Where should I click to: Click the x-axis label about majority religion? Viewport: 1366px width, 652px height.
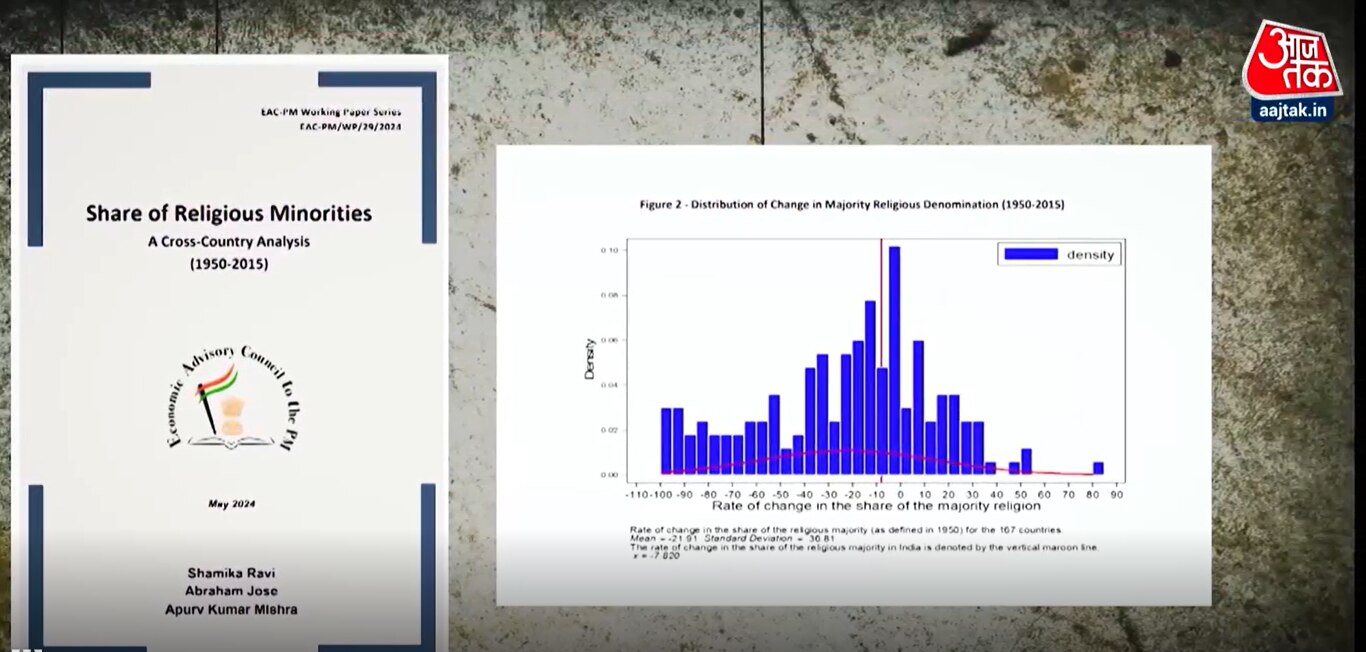876,507
